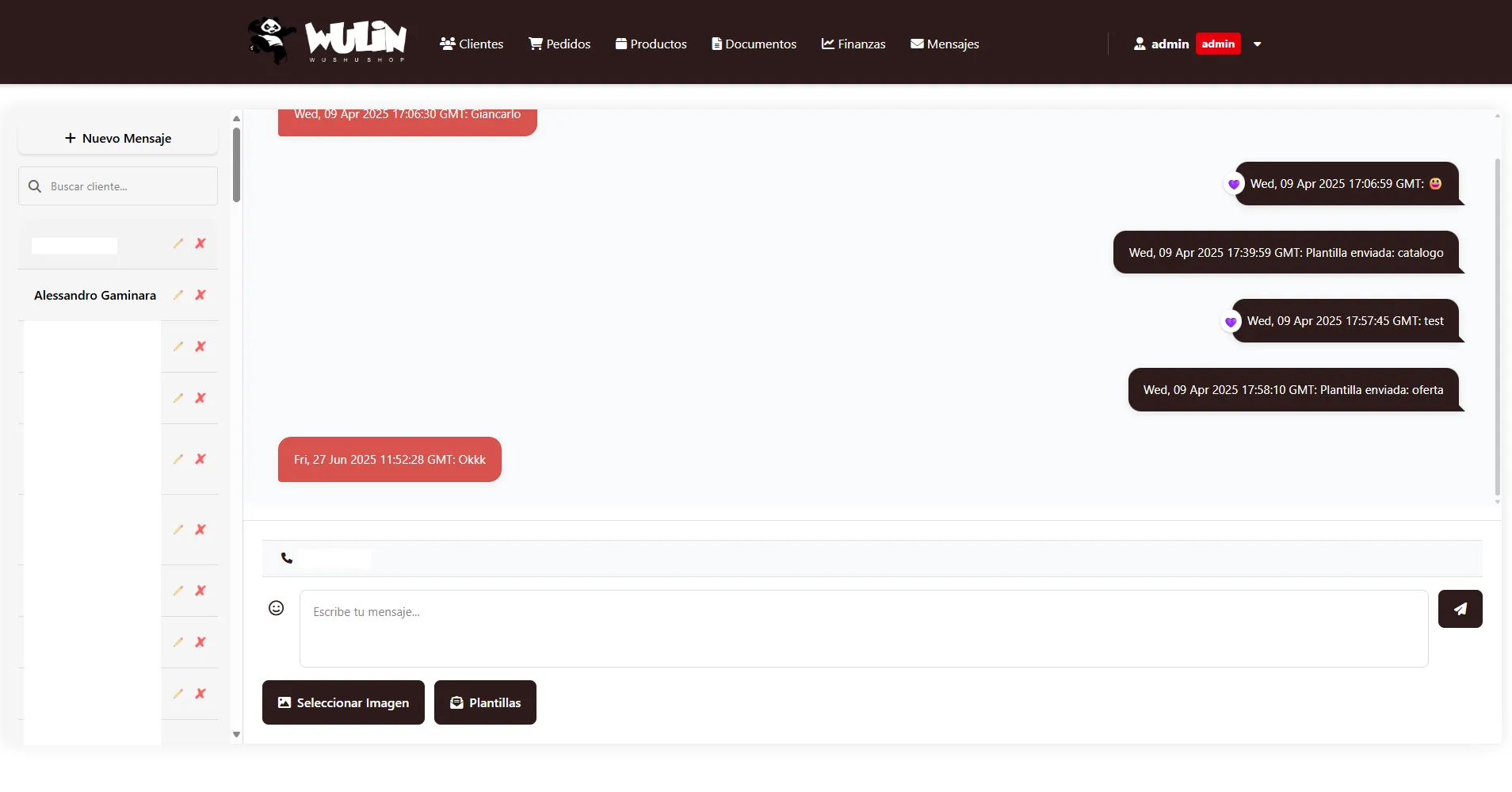1512x792 pixels.
Task: Expand the admin user dropdown arrow
Action: (1257, 44)
